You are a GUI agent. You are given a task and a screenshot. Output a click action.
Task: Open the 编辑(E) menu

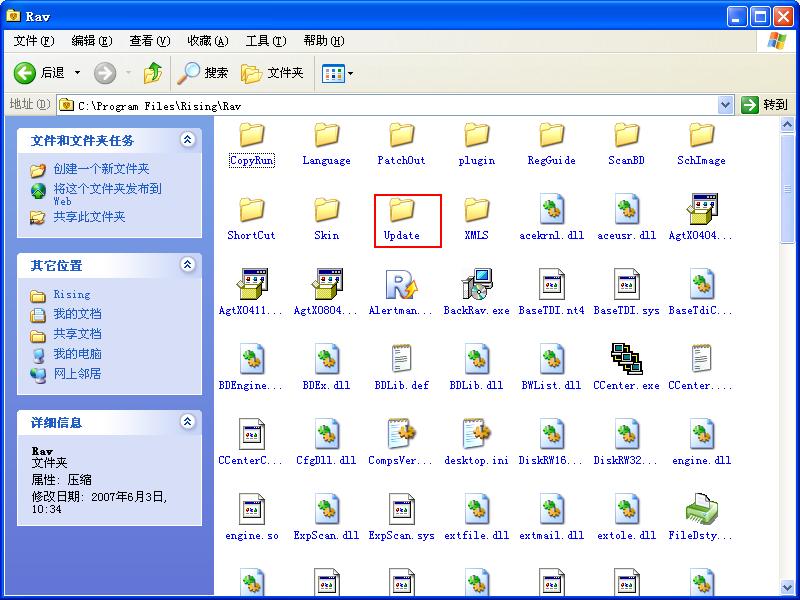pos(92,41)
